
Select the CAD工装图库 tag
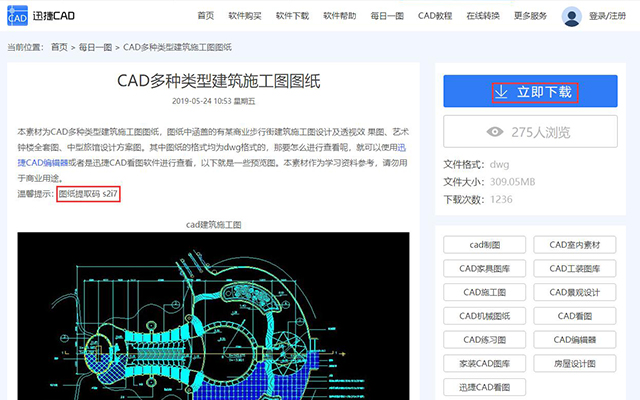[575, 269]
